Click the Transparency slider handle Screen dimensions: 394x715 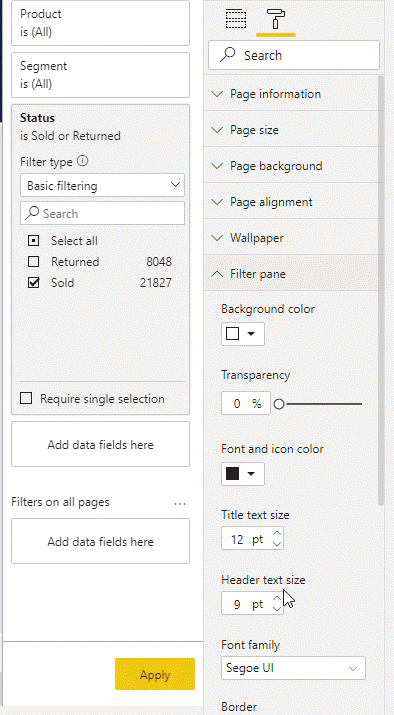[279, 404]
